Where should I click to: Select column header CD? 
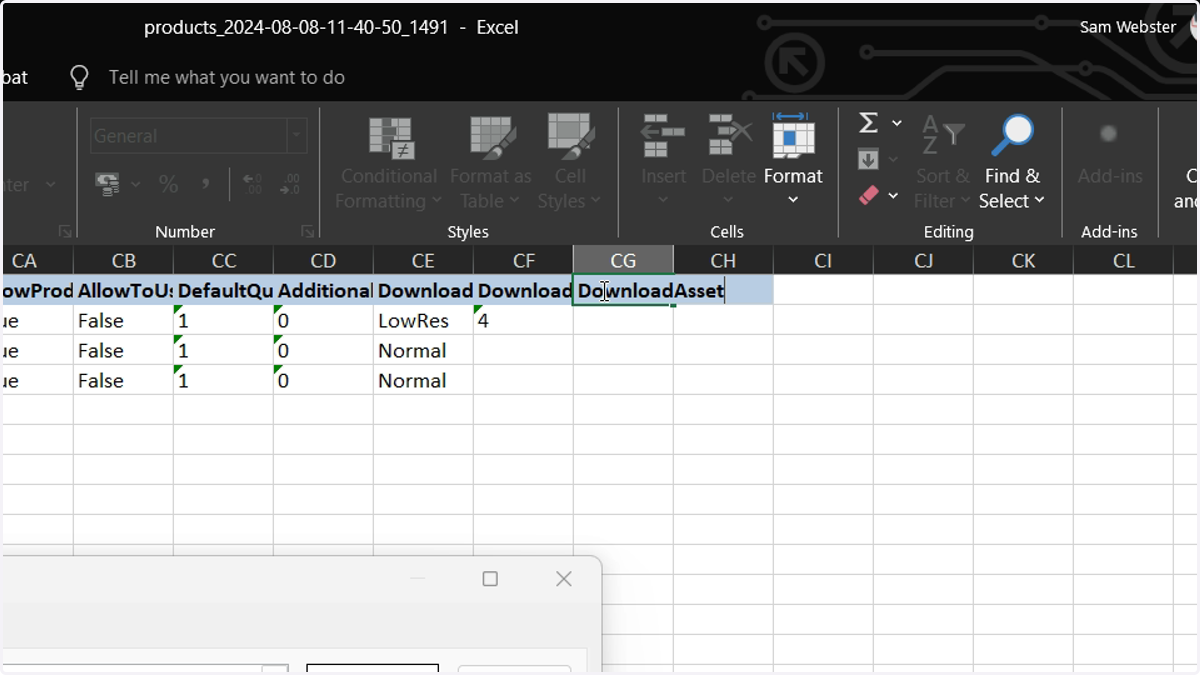click(323, 261)
